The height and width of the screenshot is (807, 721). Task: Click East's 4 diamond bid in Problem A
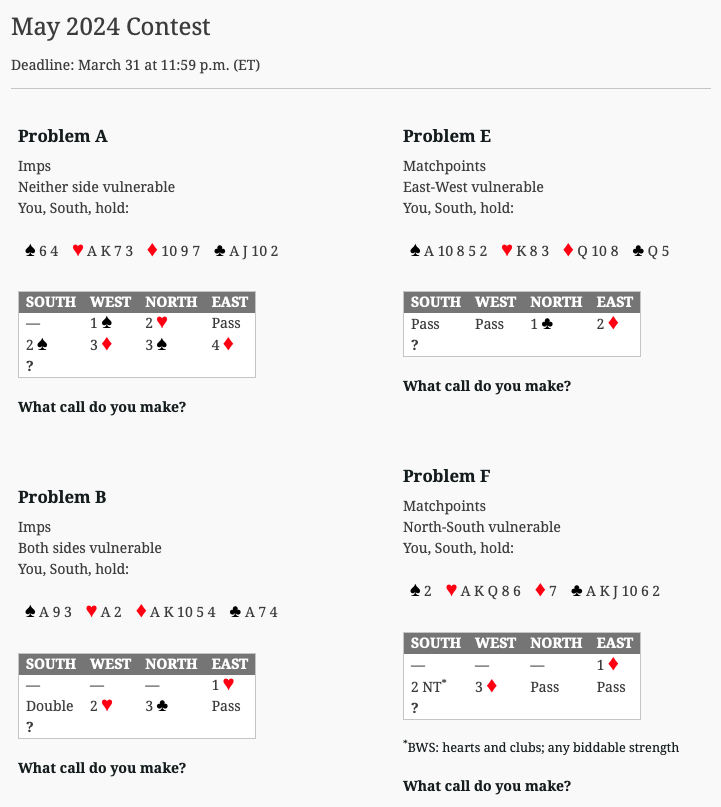222,344
